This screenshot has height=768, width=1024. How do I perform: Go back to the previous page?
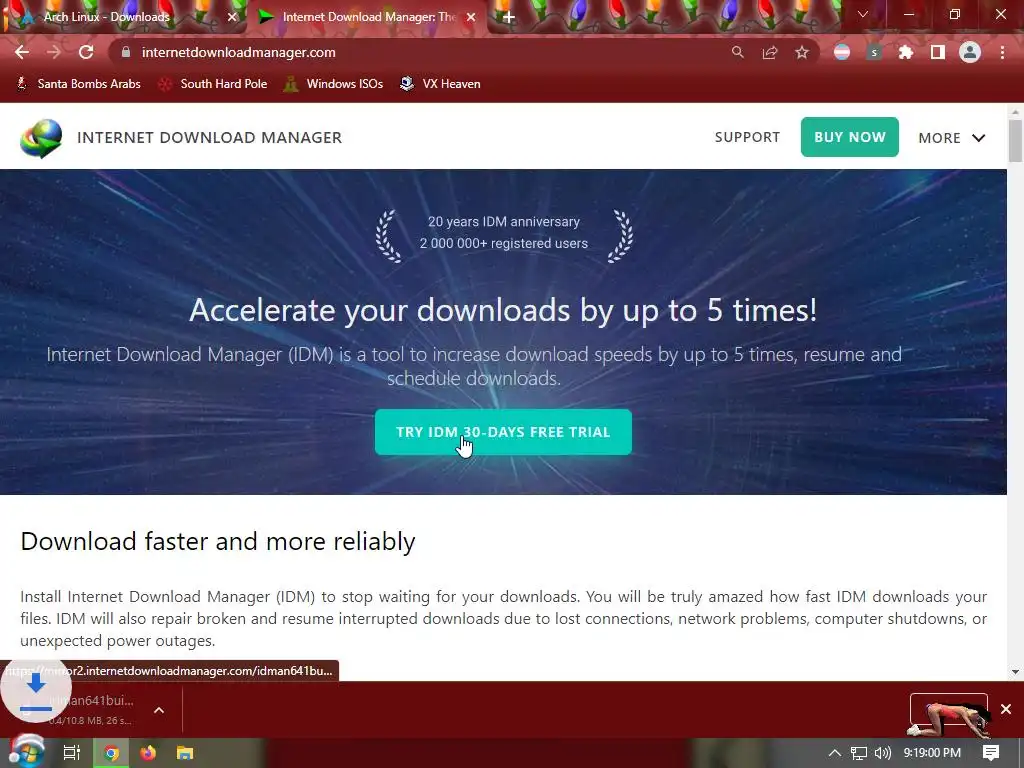pos(22,52)
